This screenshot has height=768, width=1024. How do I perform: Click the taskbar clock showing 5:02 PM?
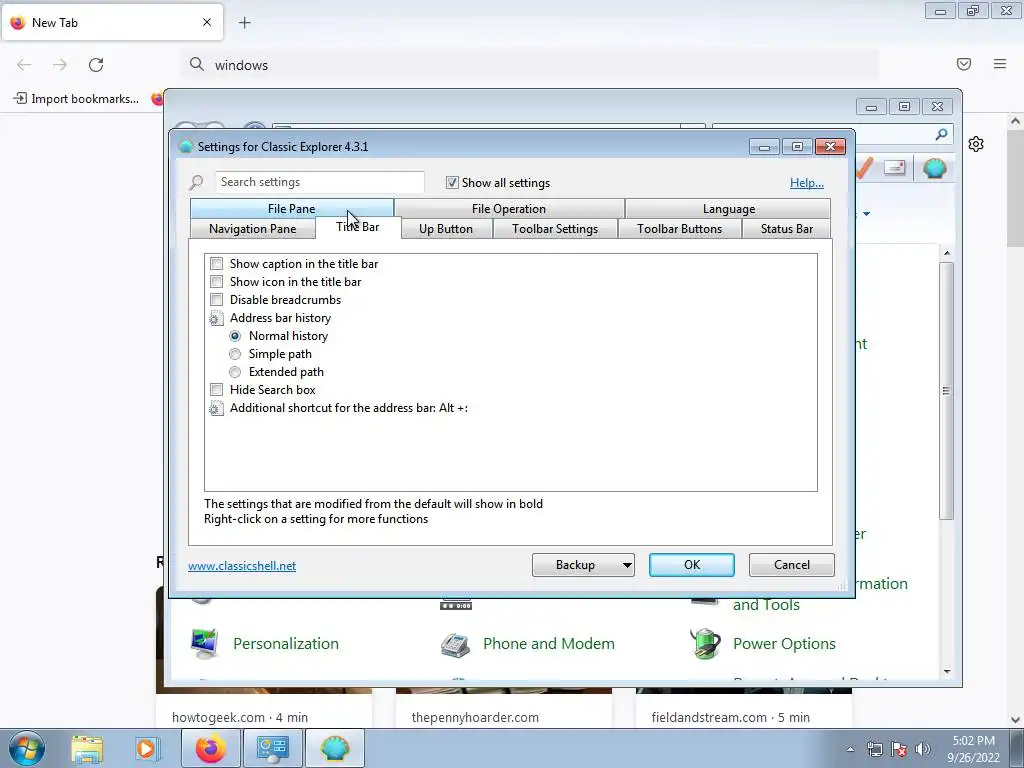(x=974, y=749)
